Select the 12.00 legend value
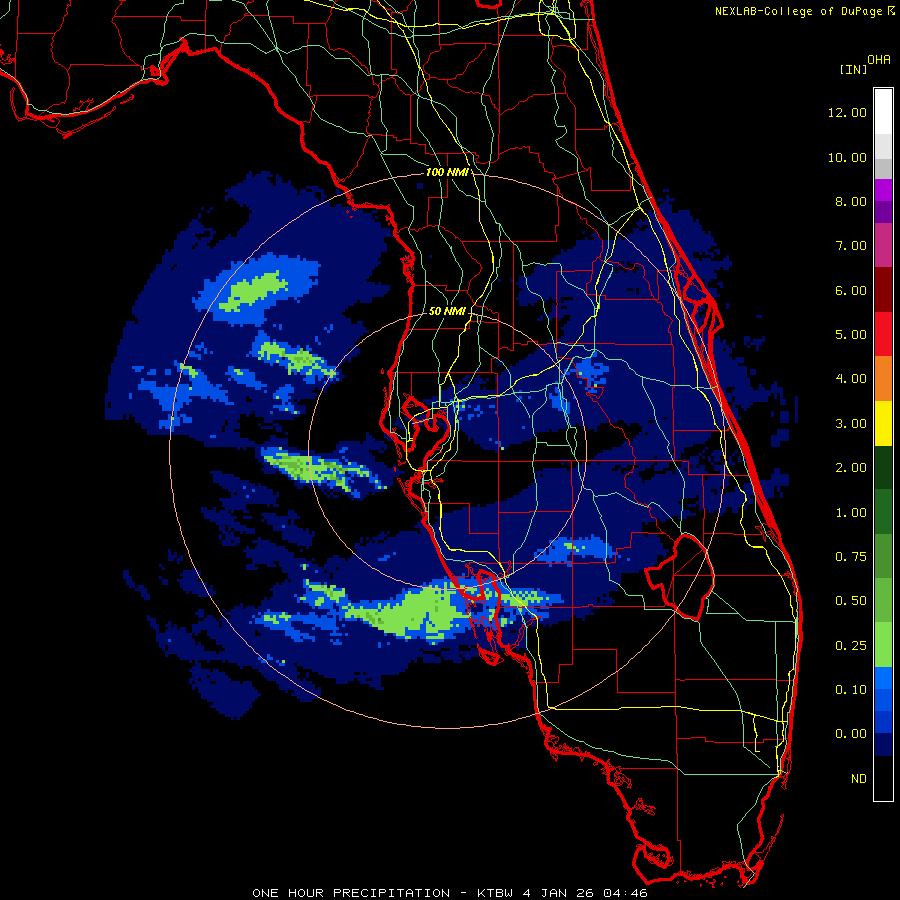 coord(847,112)
